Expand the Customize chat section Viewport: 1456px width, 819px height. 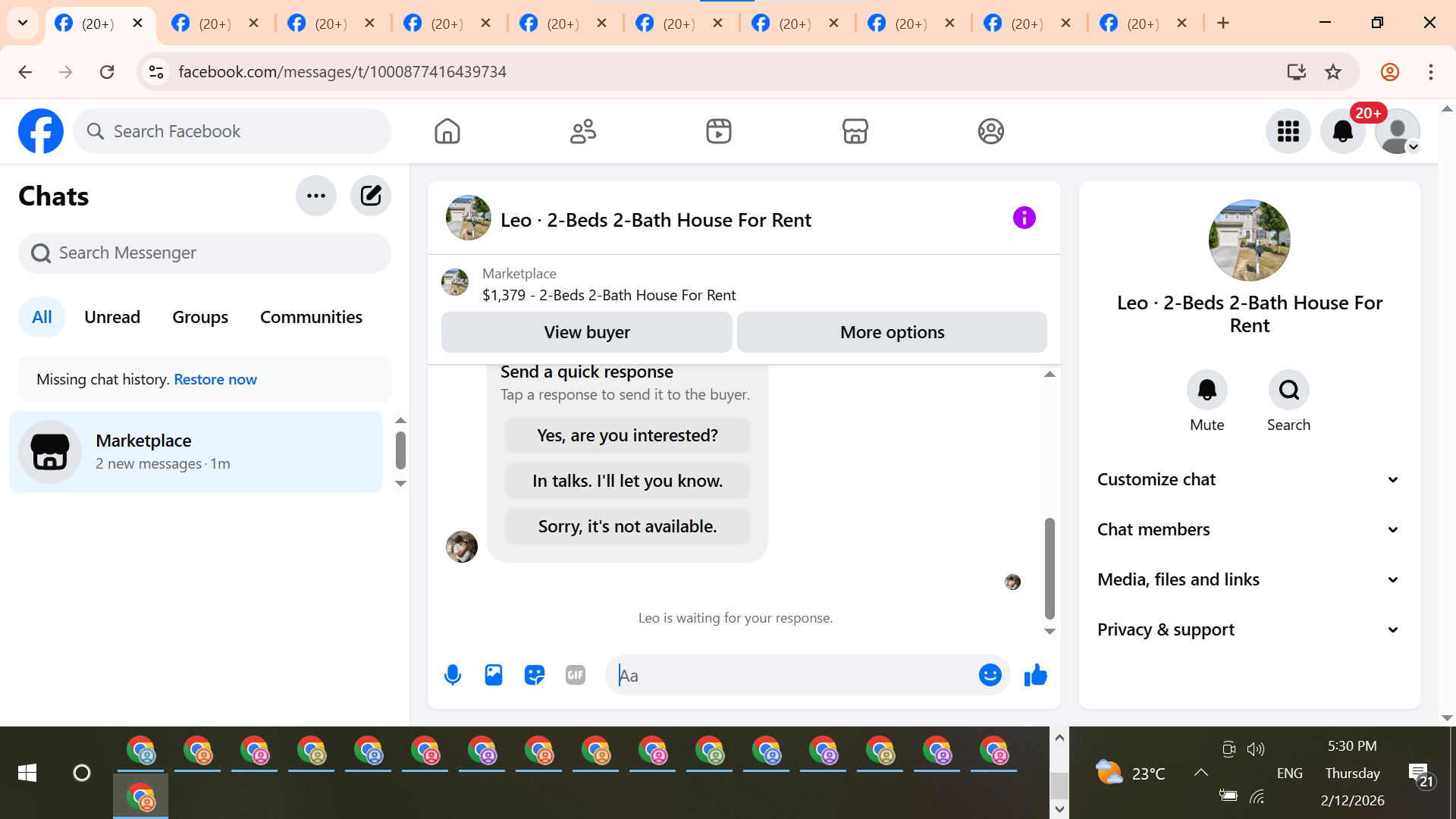(x=1249, y=479)
